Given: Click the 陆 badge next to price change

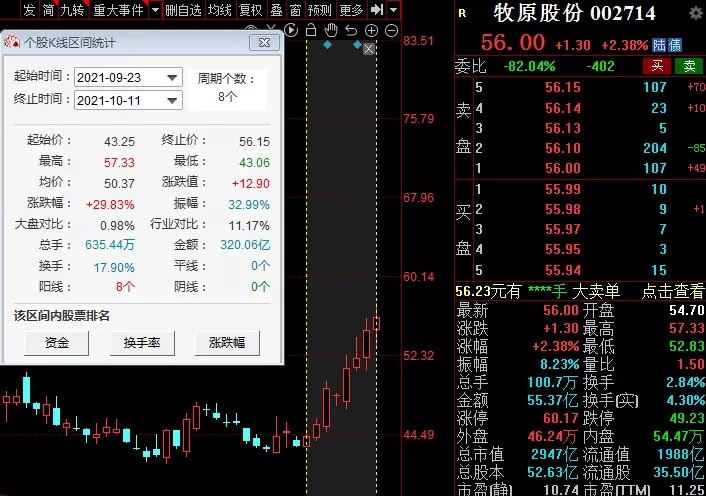Looking at the screenshot, I should coord(659,45).
